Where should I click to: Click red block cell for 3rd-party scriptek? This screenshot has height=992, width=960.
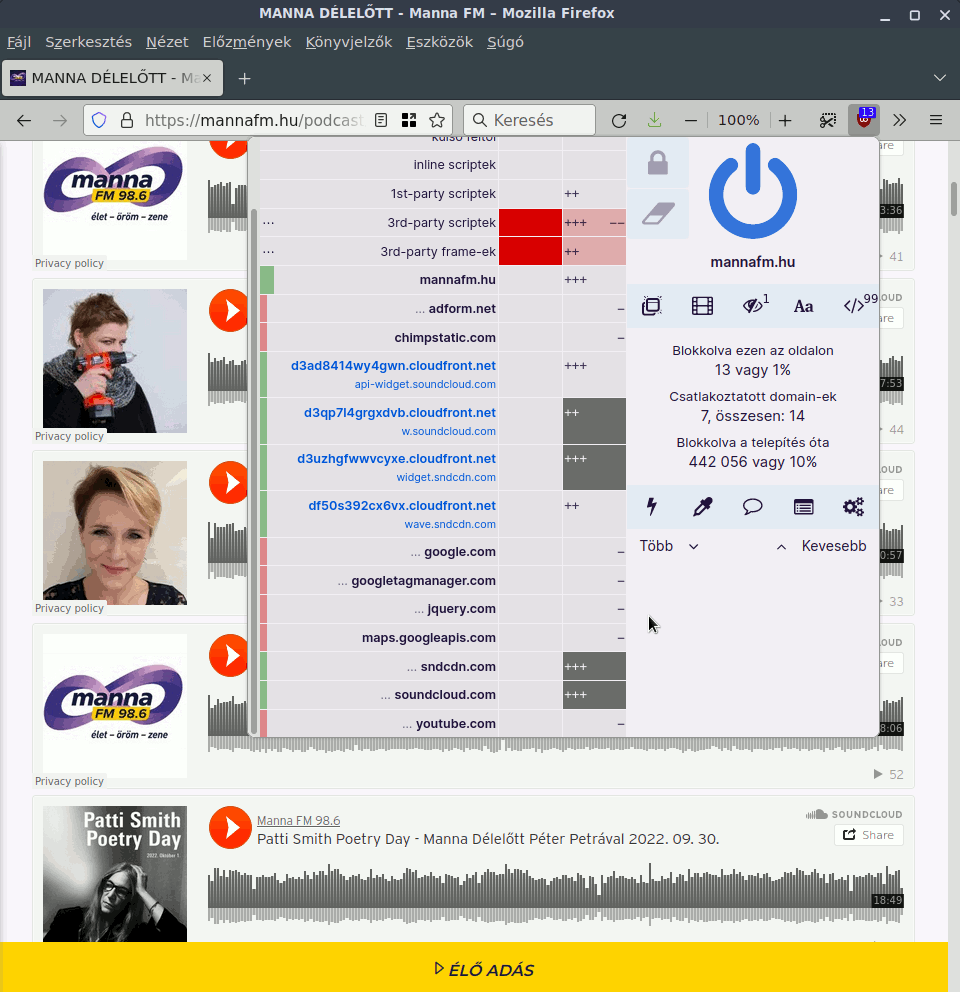[x=530, y=223]
